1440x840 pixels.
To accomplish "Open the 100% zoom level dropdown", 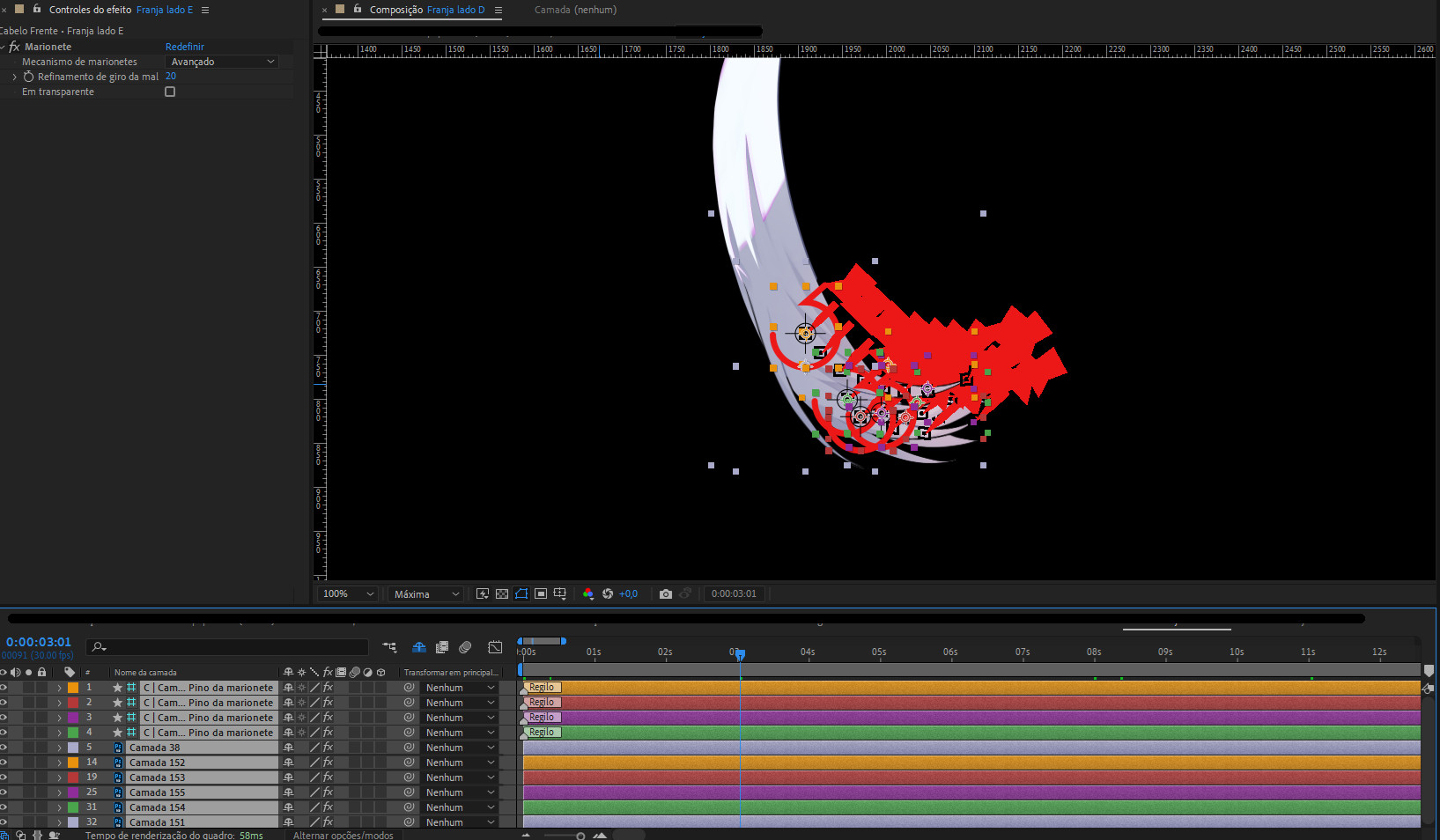I will 347,594.
